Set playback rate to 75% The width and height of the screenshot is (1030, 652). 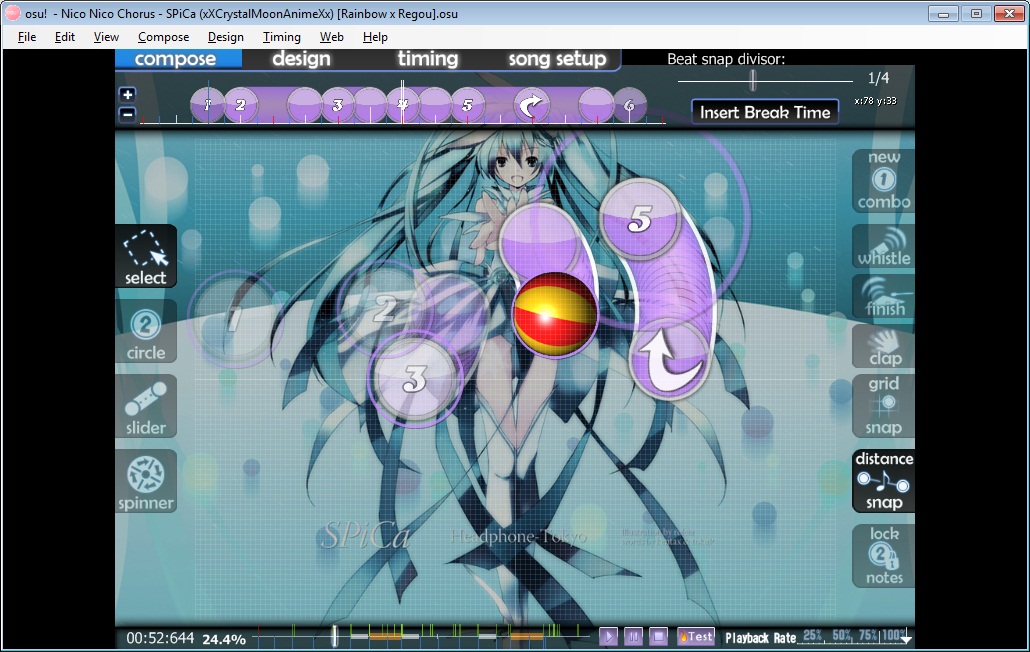[868, 635]
